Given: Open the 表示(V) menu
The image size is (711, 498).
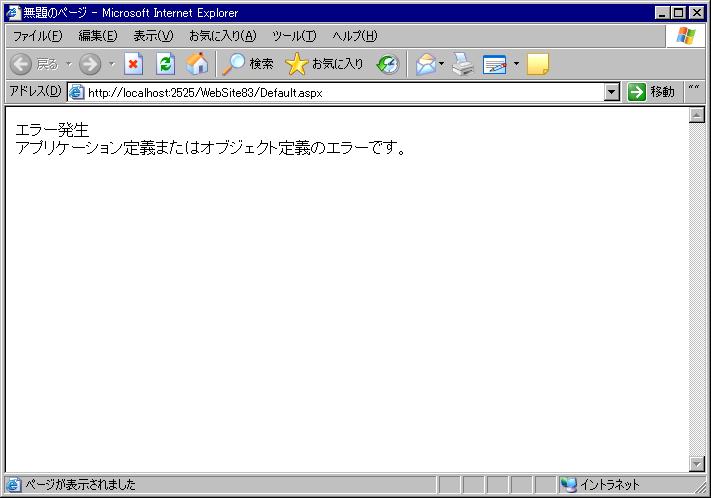Looking at the screenshot, I should point(153,36).
